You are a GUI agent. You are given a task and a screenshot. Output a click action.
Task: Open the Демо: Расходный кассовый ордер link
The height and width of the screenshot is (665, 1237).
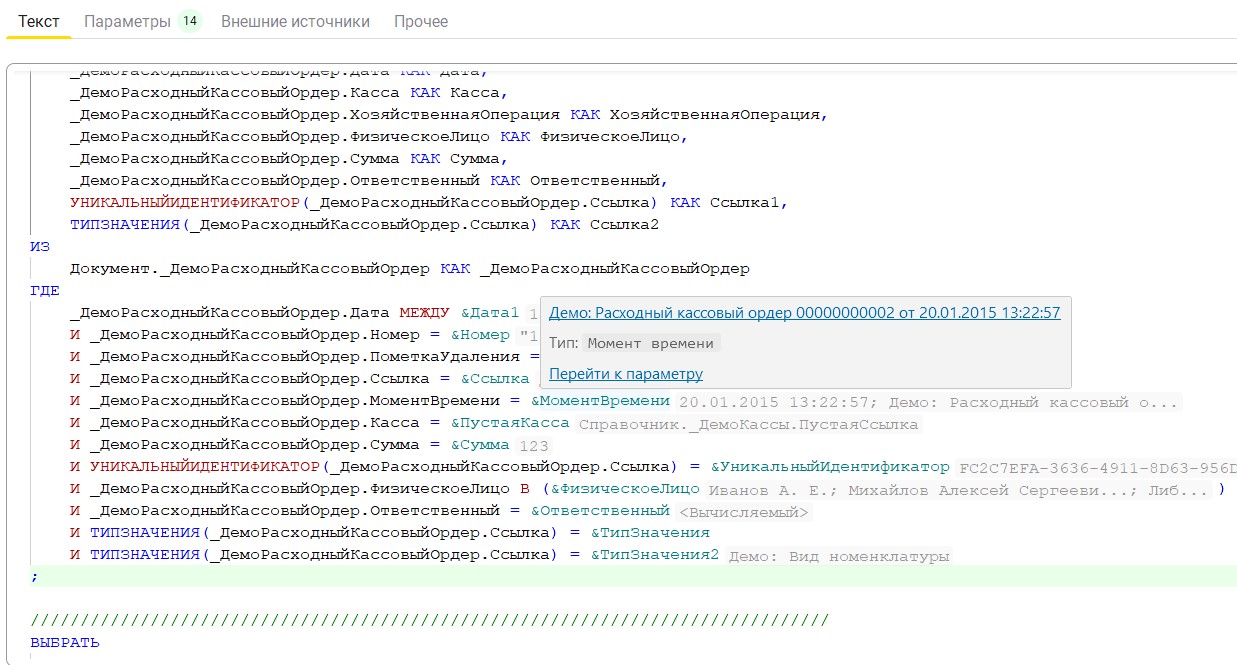(804, 313)
